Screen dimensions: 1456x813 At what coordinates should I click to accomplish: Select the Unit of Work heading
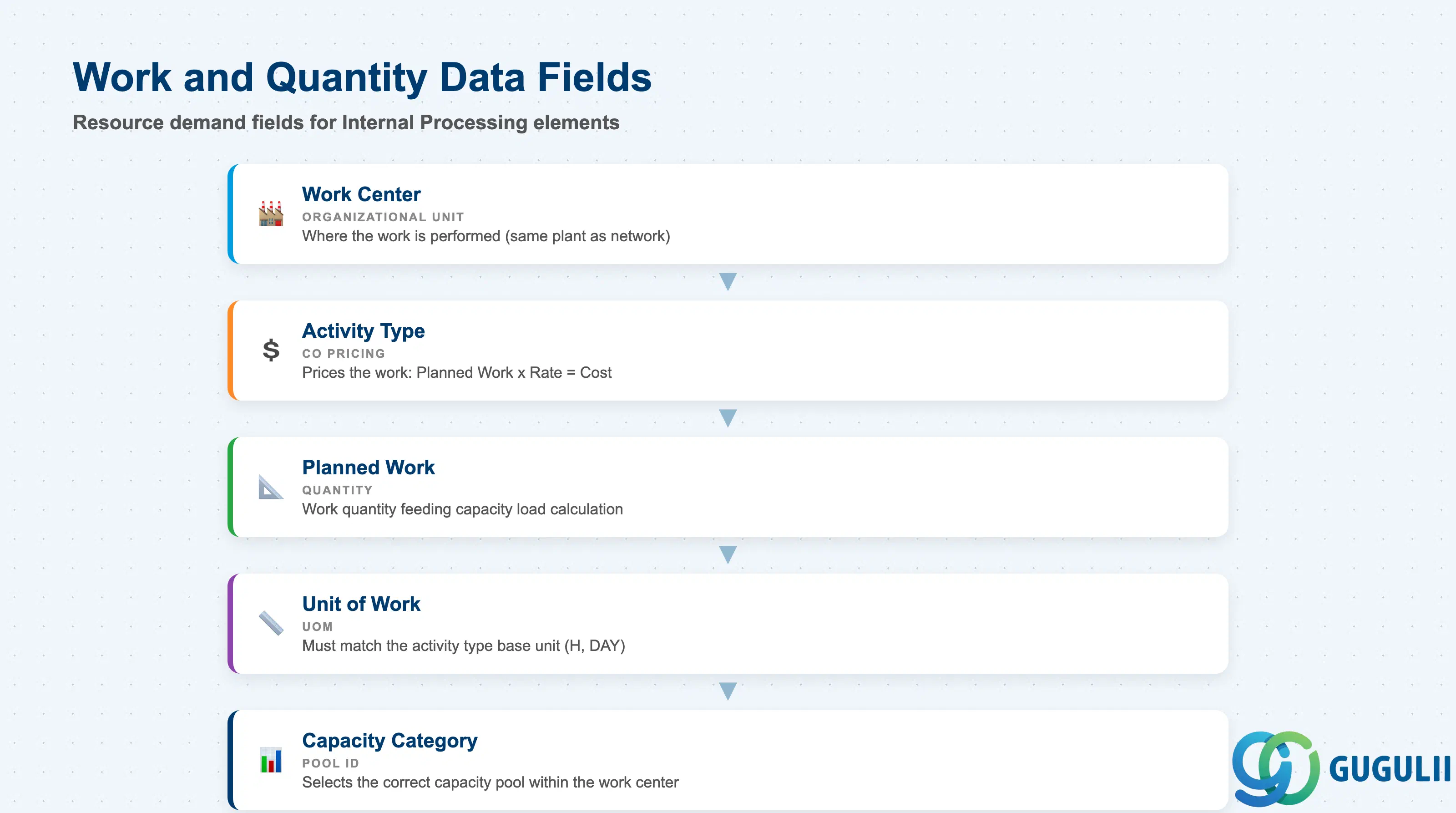[361, 604]
